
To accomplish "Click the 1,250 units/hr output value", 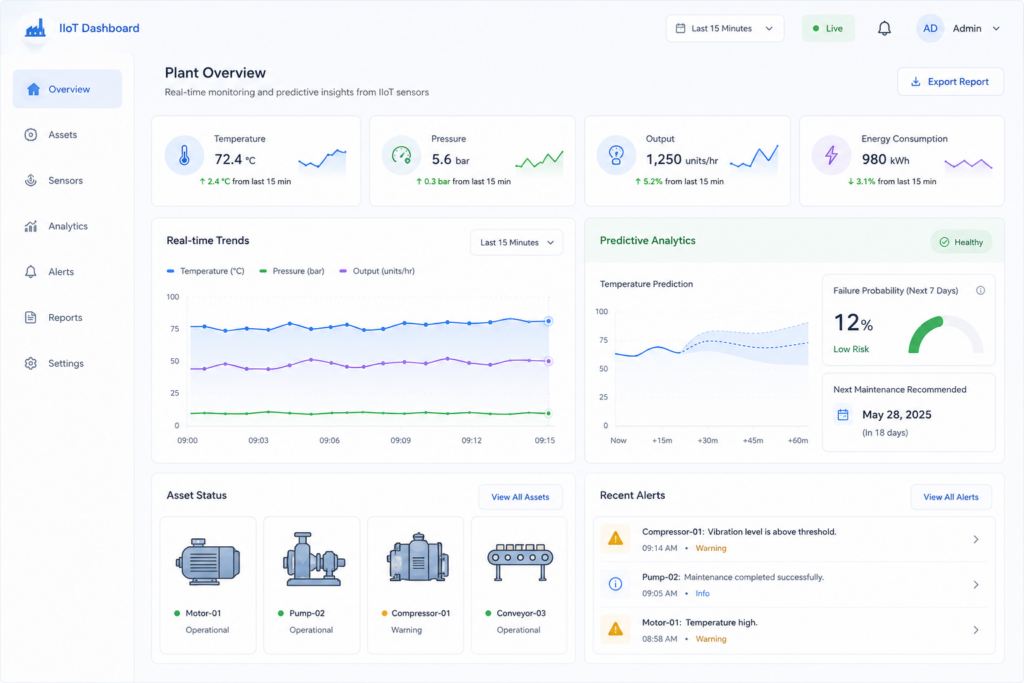I will (x=682, y=159).
